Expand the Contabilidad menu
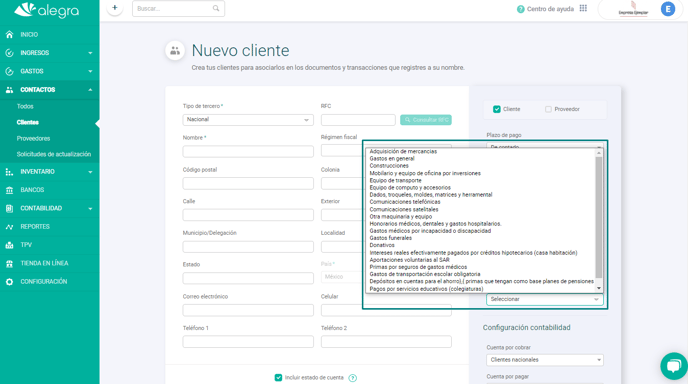 [50, 208]
